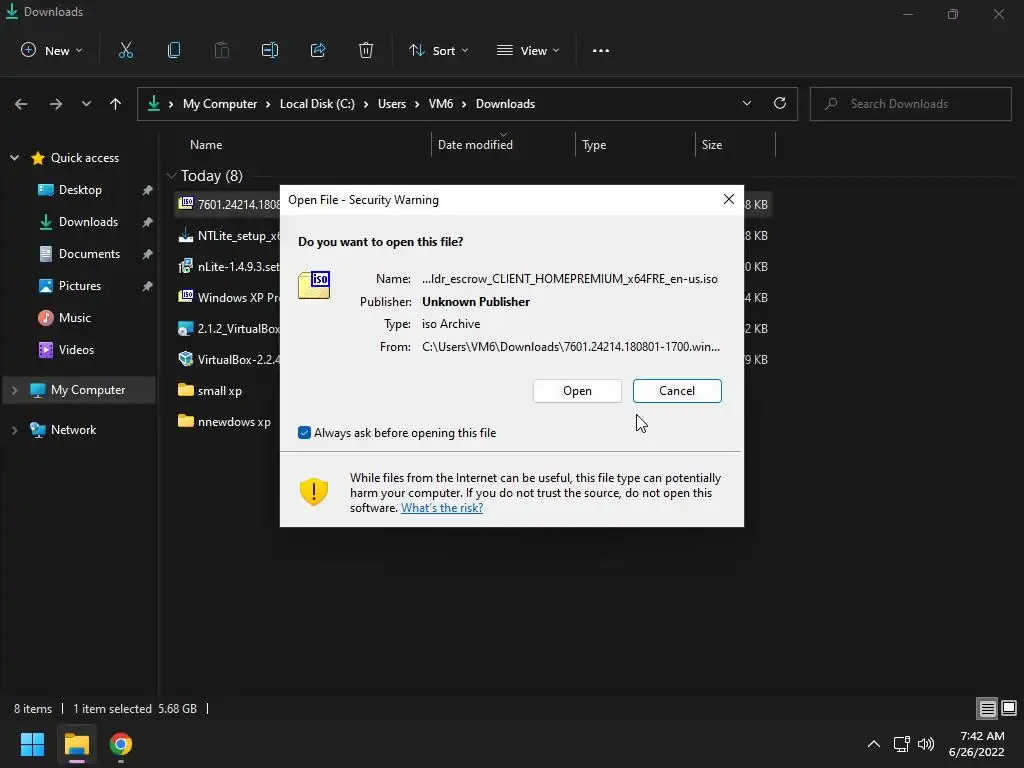Click the iso file icon in dialog
Image resolution: width=1024 pixels, height=768 pixels.
[x=314, y=285]
